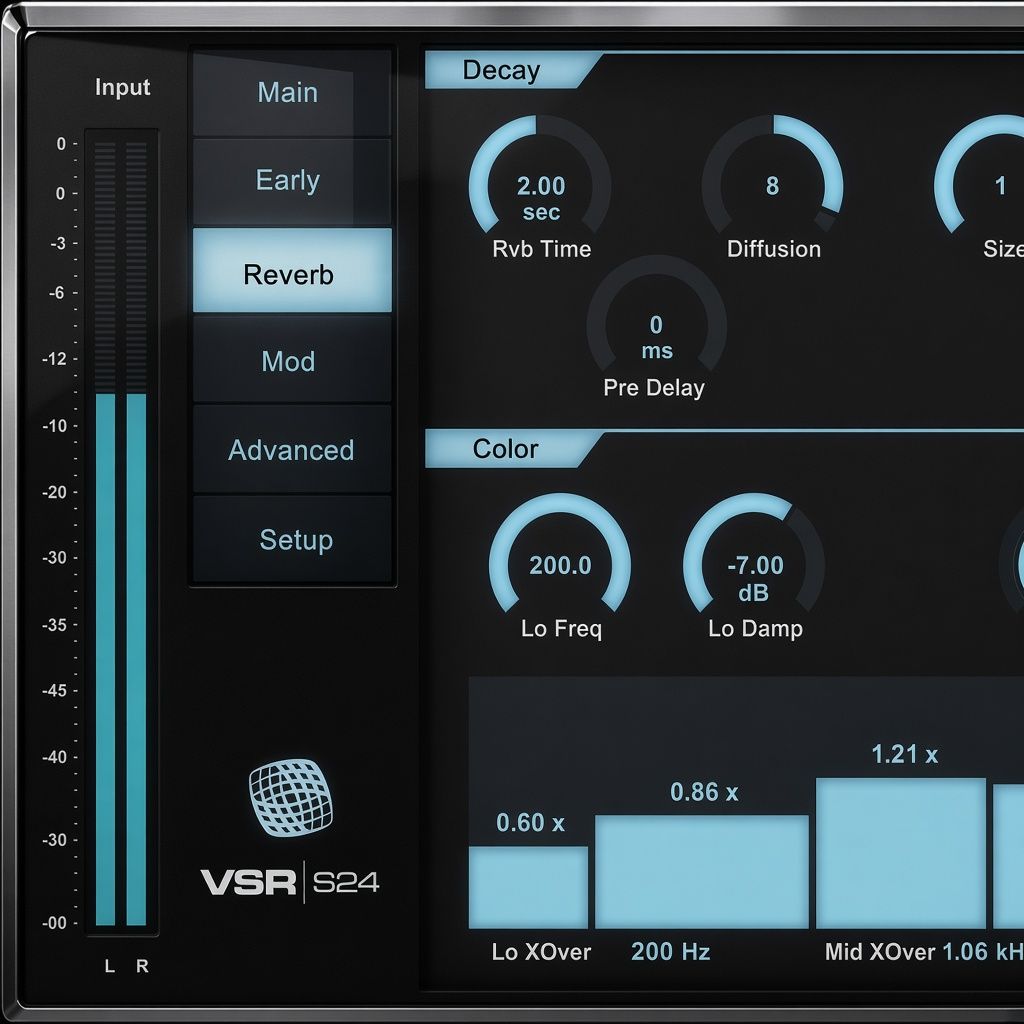Select the Reverb tab

click(292, 270)
